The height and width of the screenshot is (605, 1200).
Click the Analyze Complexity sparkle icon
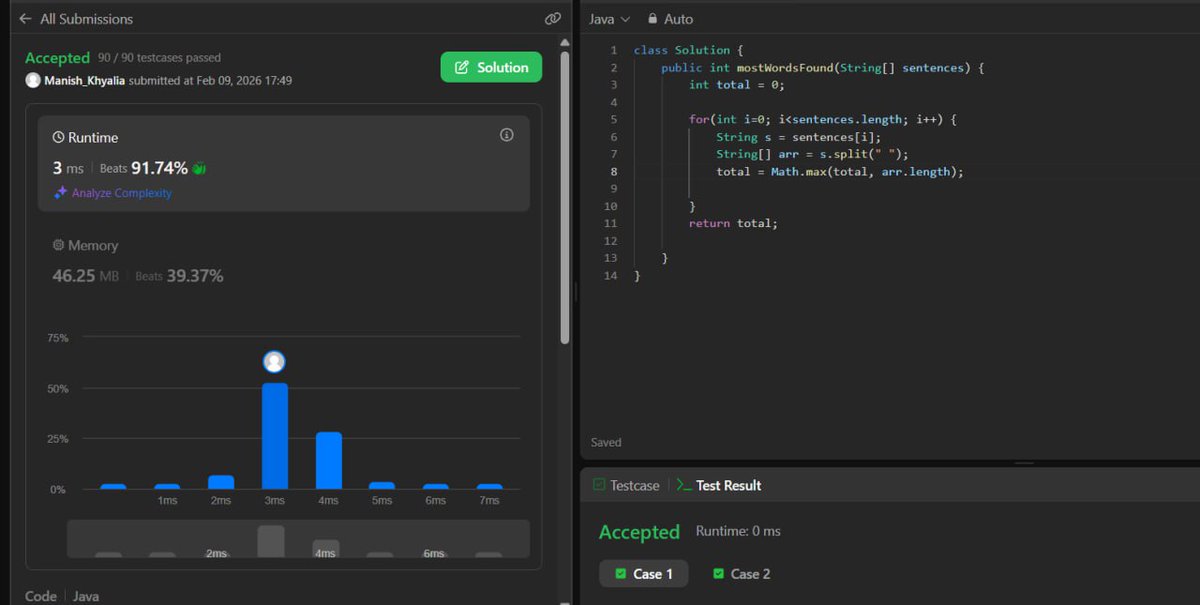[60, 193]
